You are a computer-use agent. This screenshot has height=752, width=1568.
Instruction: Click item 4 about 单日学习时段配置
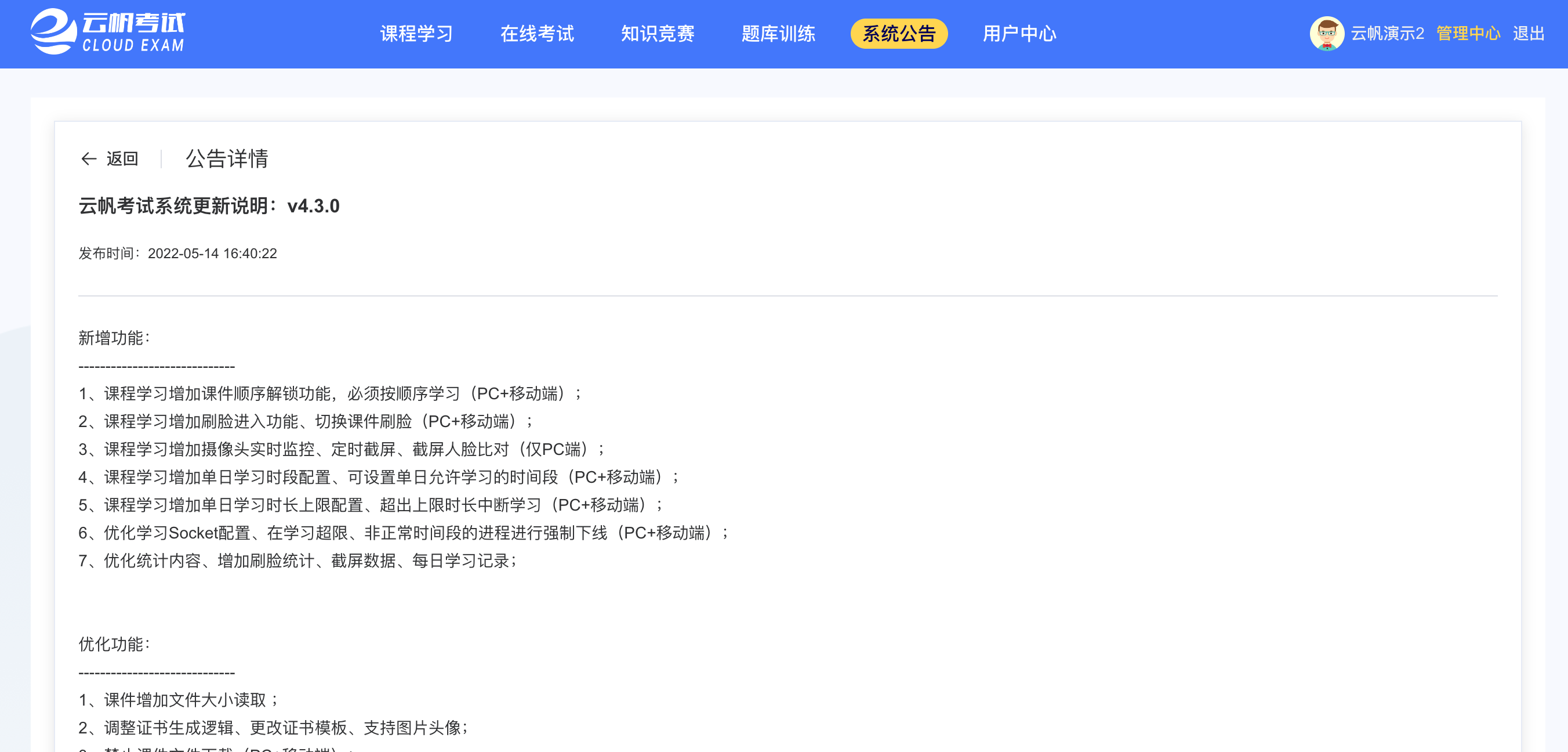point(379,478)
